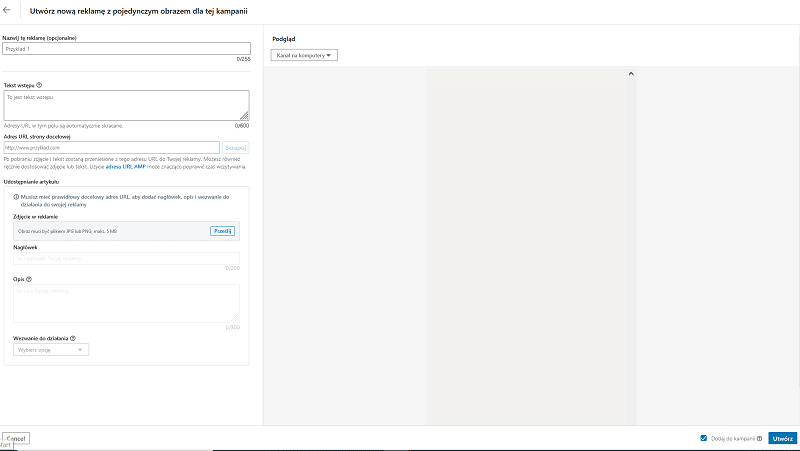The height and width of the screenshot is (451, 800).
Task: Click the Utwórz button
Action: tap(783, 438)
